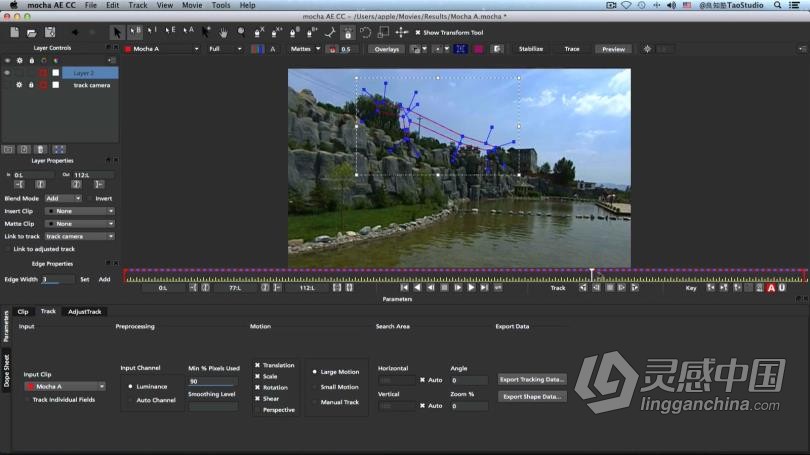
Task: Select the Scale tool
Action: (x=383, y=33)
